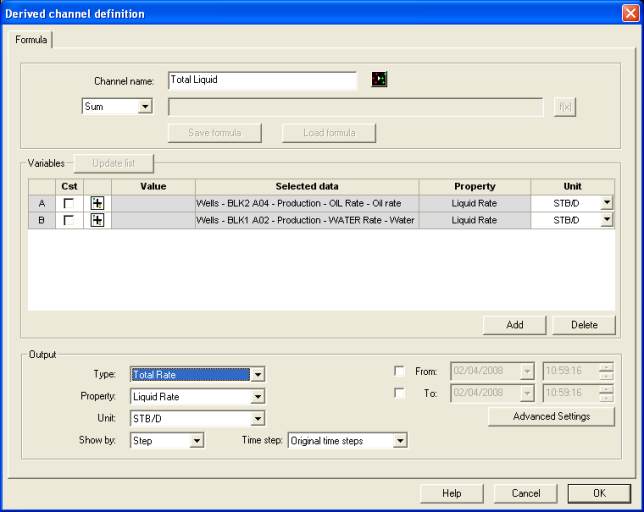Click the plus icon in row A
The image size is (644, 512).
click(x=97, y=203)
